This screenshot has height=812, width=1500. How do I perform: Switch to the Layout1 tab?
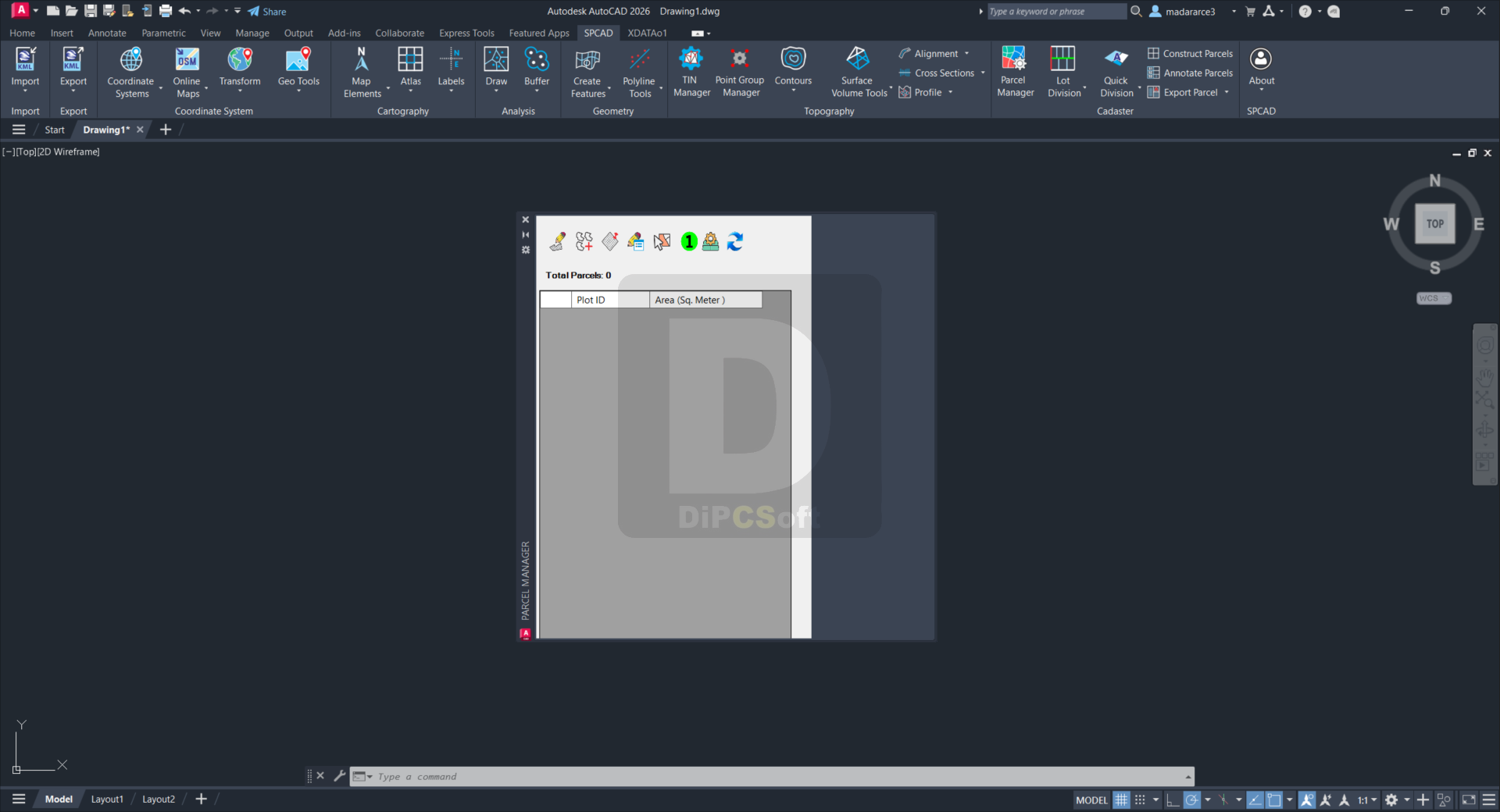click(x=107, y=800)
